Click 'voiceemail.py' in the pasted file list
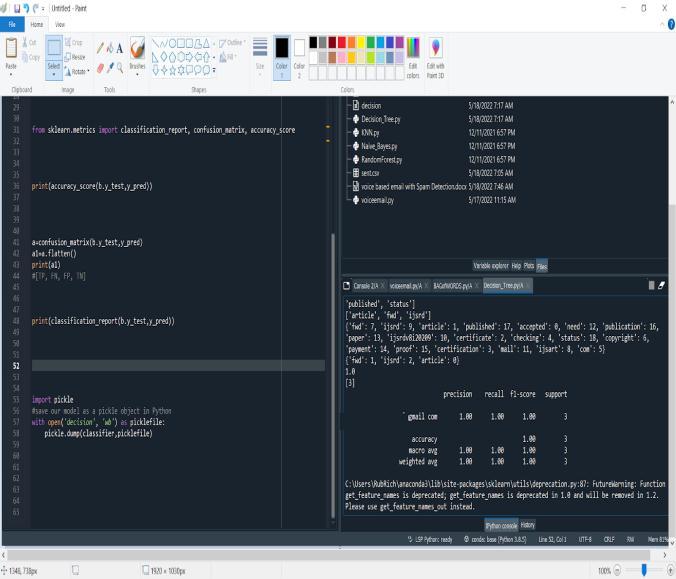The height and width of the screenshot is (579, 676). pyautogui.click(x=377, y=200)
